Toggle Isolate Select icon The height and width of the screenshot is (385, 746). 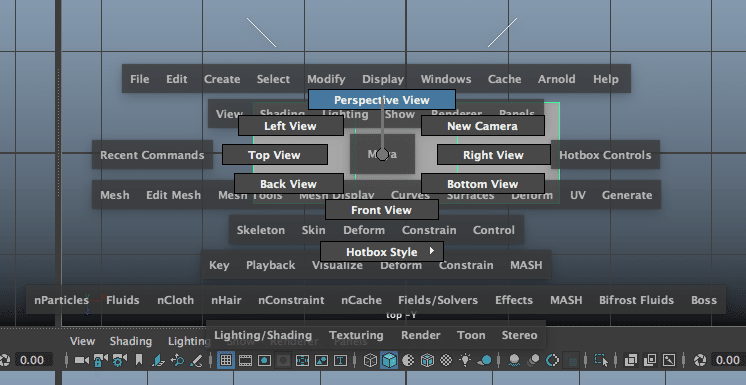(x=601, y=360)
